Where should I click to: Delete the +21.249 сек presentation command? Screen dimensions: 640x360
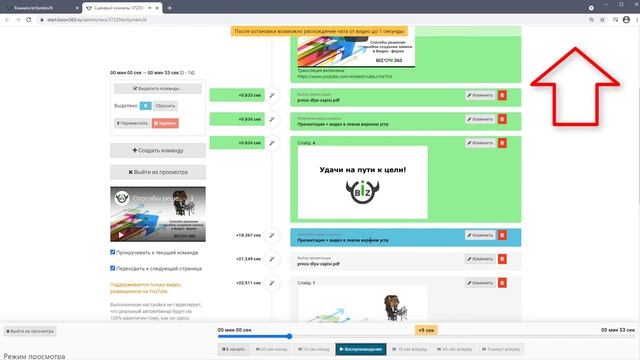[x=502, y=259]
